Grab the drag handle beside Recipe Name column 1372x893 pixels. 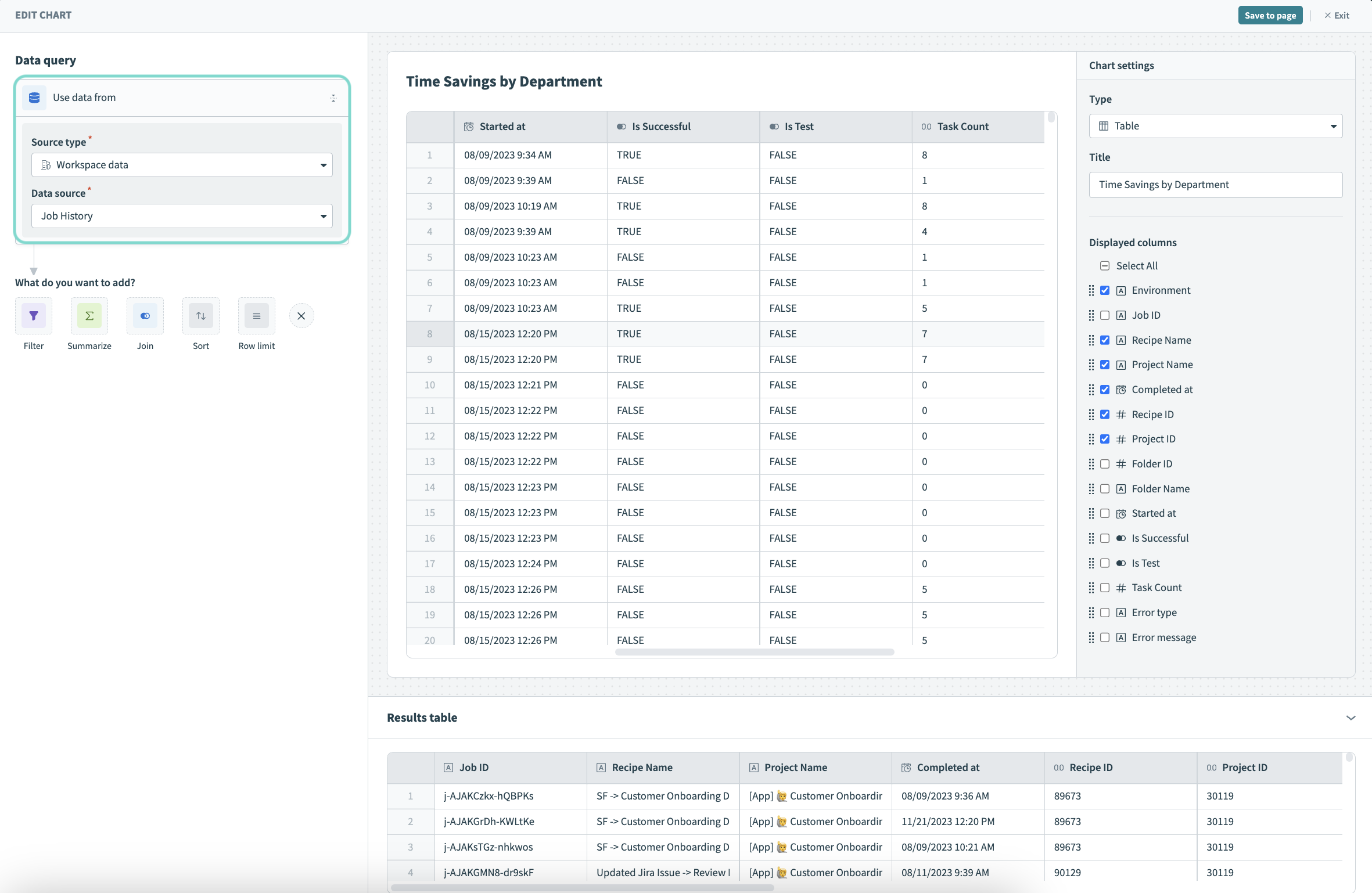[x=1091, y=340]
